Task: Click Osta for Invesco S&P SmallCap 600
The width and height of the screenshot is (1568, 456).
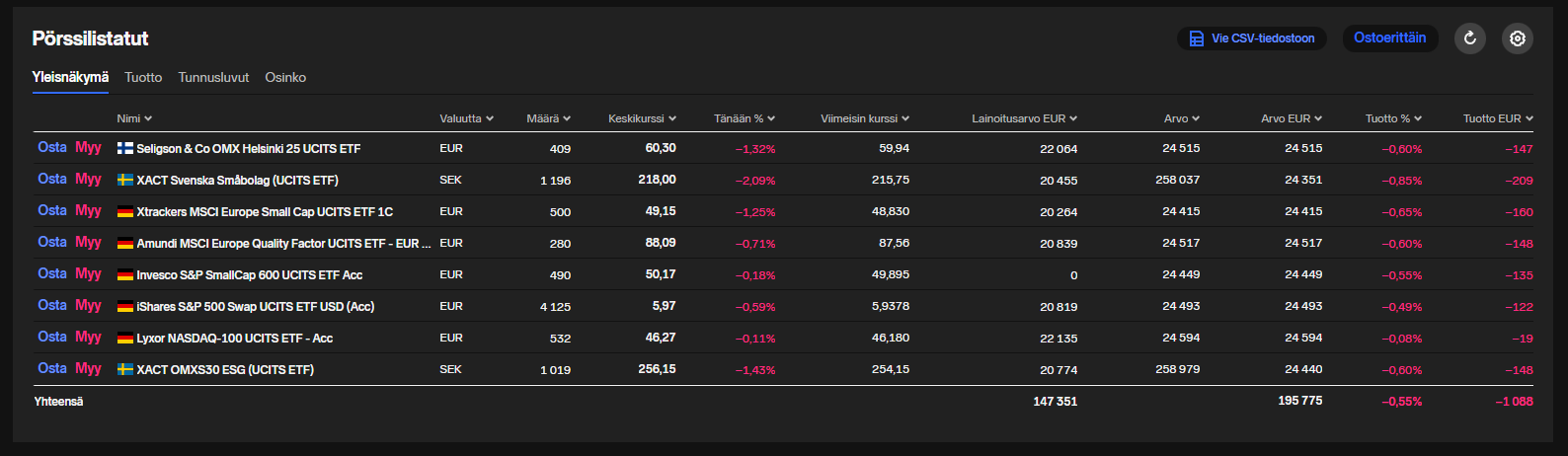Action: coord(52,273)
